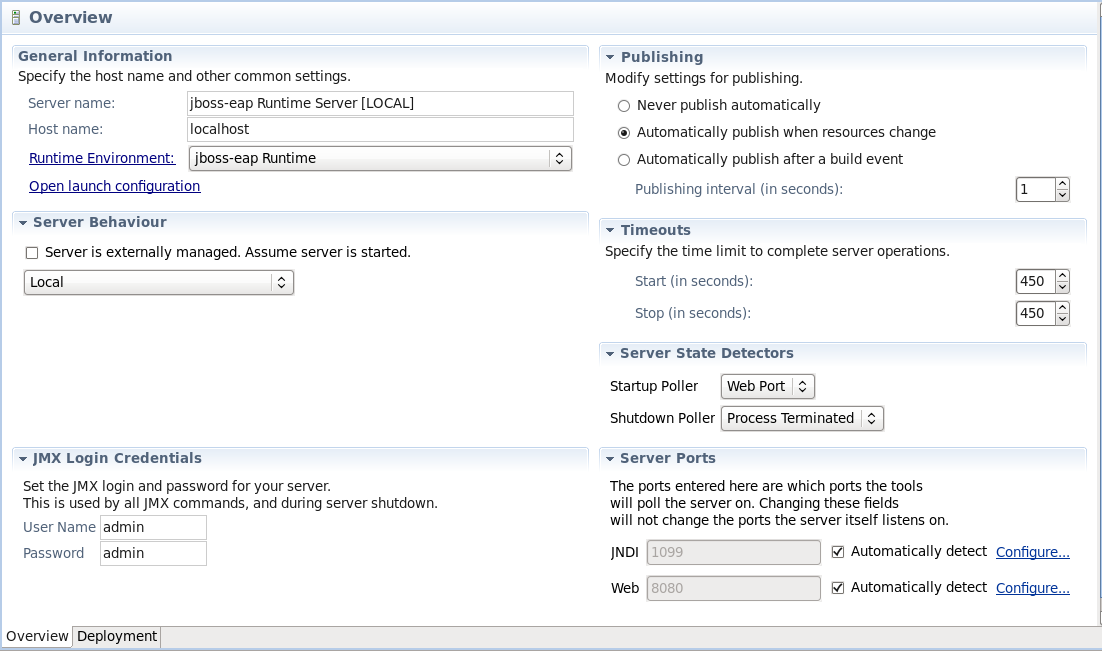Click the Stop timeout number field
Screen dimensions: 1102x651
pos(1035,313)
